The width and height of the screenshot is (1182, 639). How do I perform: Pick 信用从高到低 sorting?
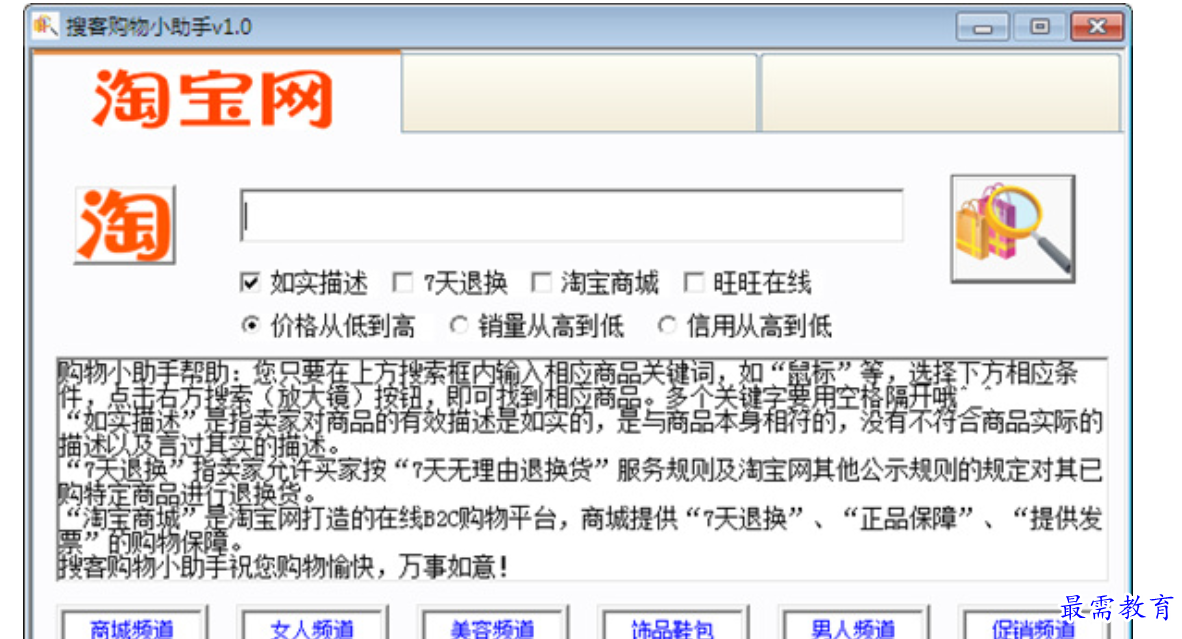tap(666, 326)
